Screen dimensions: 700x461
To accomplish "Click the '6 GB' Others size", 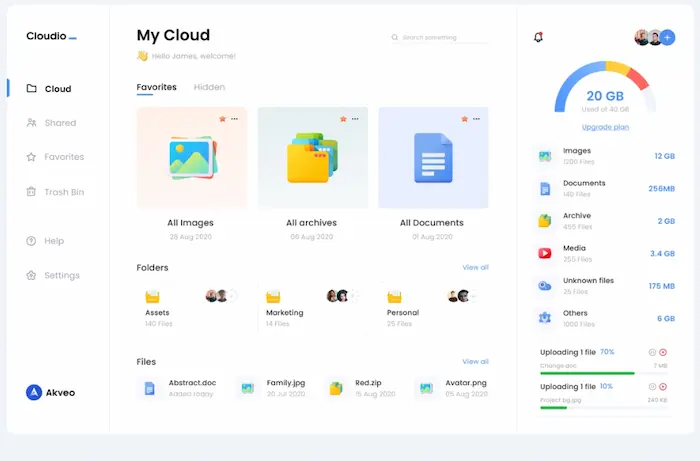I will [666, 319].
